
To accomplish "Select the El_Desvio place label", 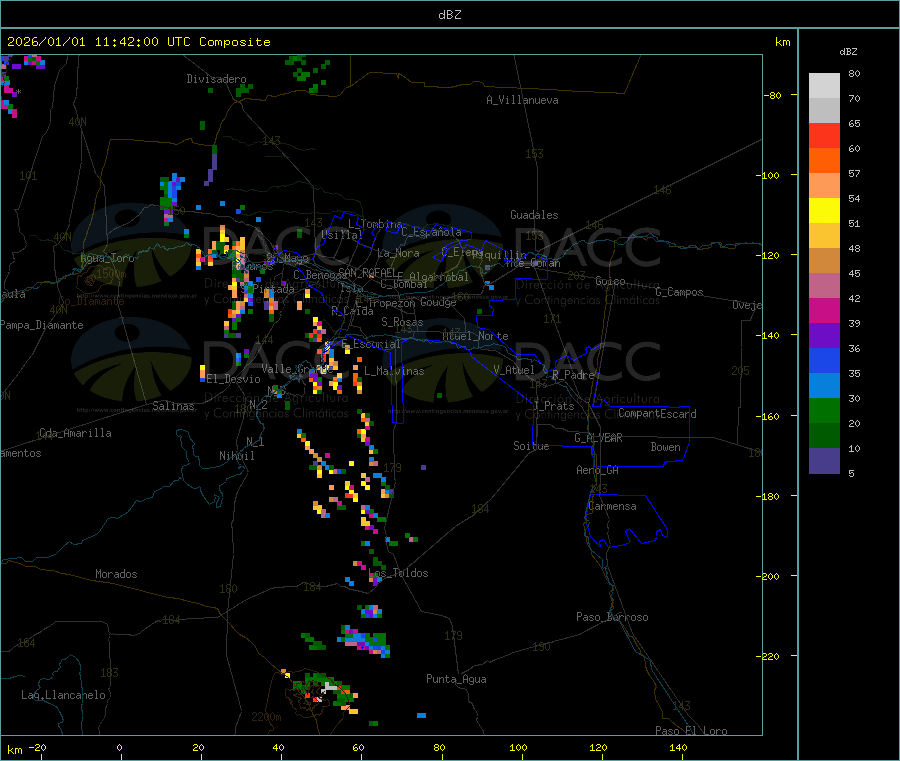I will (x=234, y=379).
